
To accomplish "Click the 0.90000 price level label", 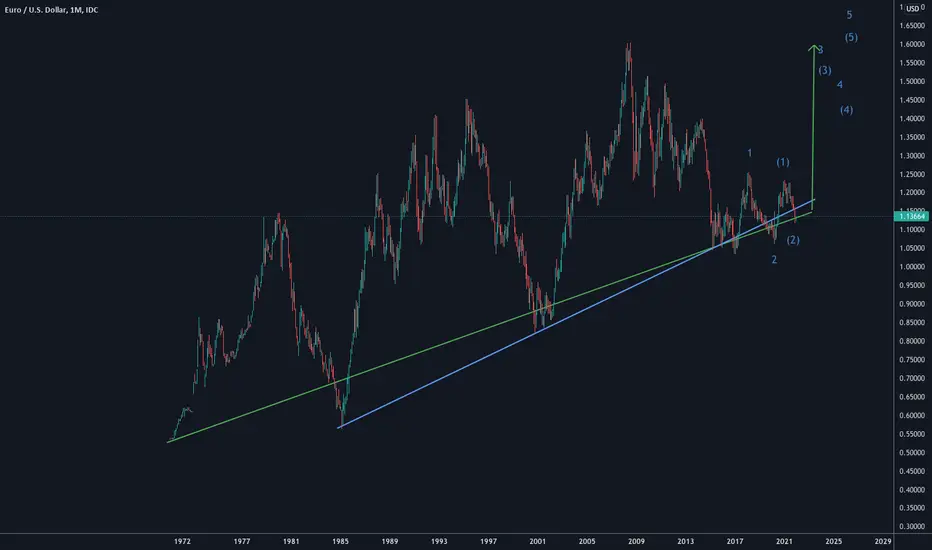I will pyautogui.click(x=912, y=304).
